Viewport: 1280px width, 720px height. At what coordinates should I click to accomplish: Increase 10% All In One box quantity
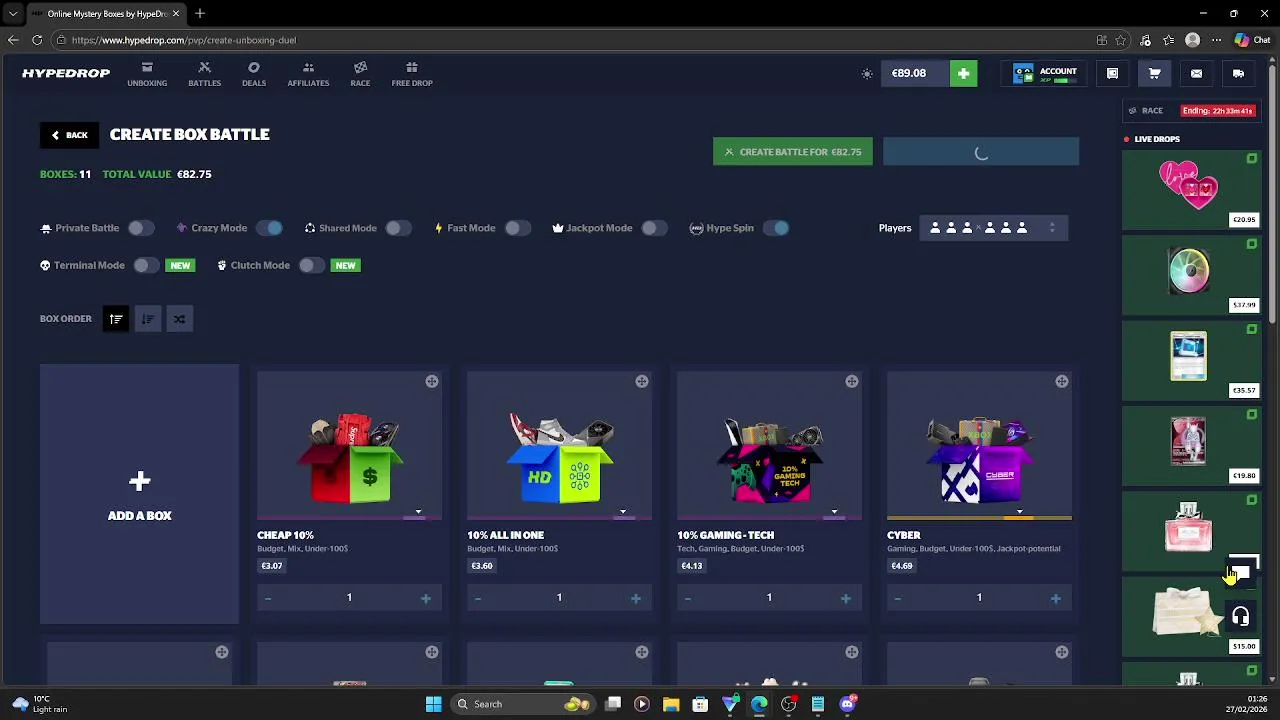point(635,598)
